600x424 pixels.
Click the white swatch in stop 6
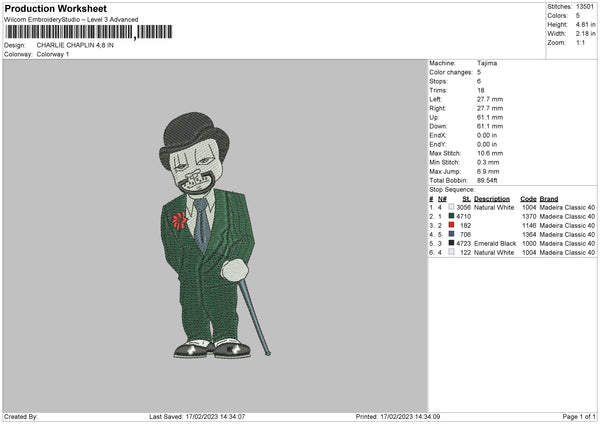click(451, 252)
